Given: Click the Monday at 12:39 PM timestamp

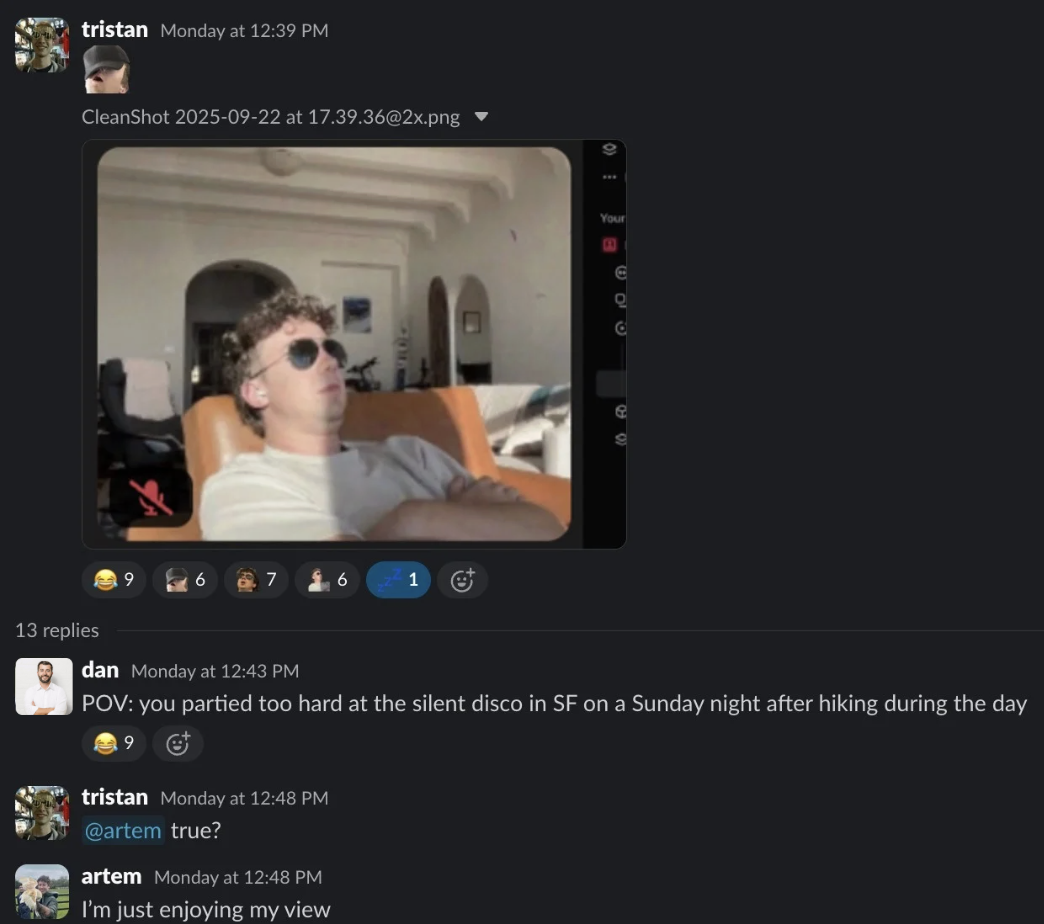Looking at the screenshot, I should tap(244, 31).
